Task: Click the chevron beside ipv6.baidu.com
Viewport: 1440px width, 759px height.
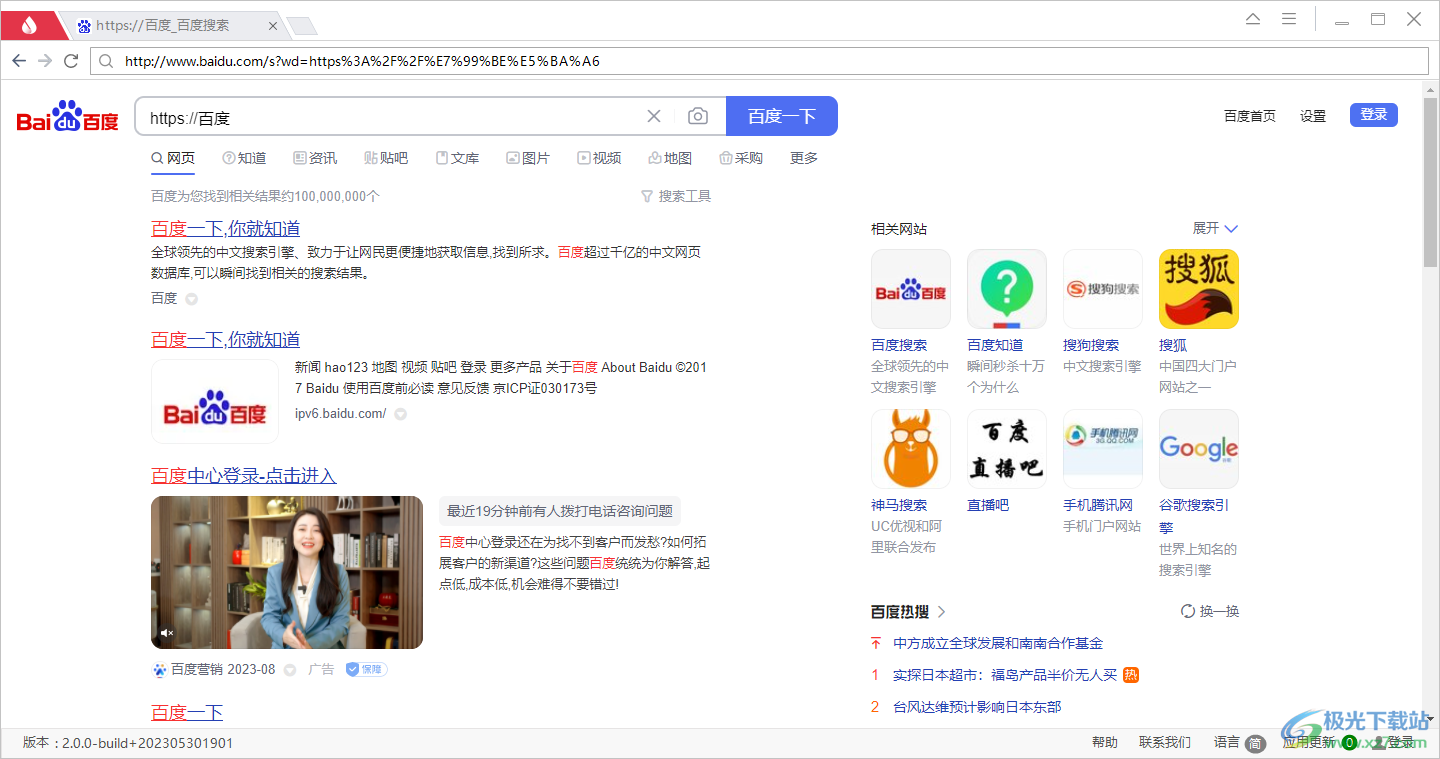Action: (x=400, y=413)
